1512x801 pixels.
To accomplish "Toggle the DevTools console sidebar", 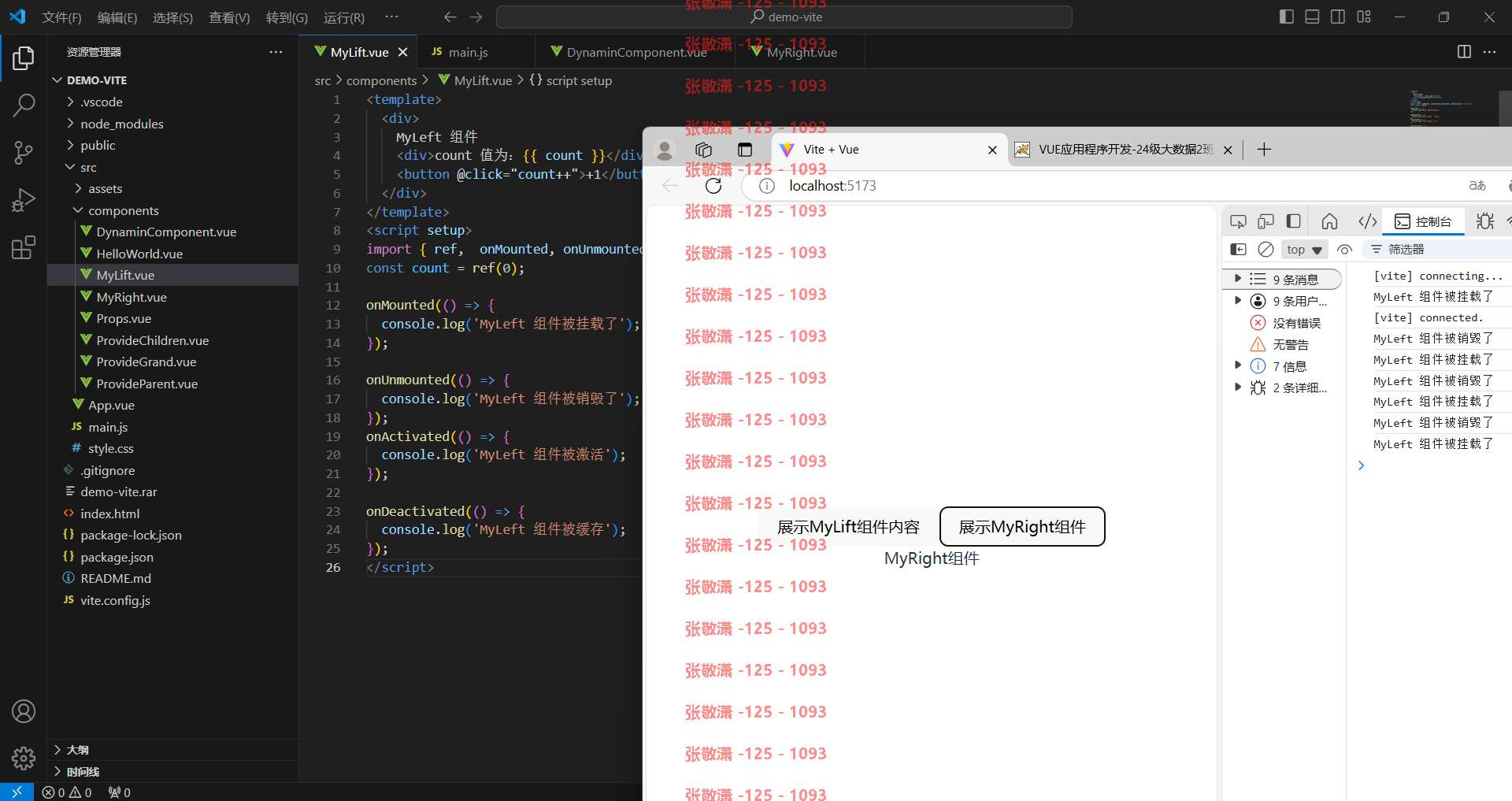I will point(1238,249).
